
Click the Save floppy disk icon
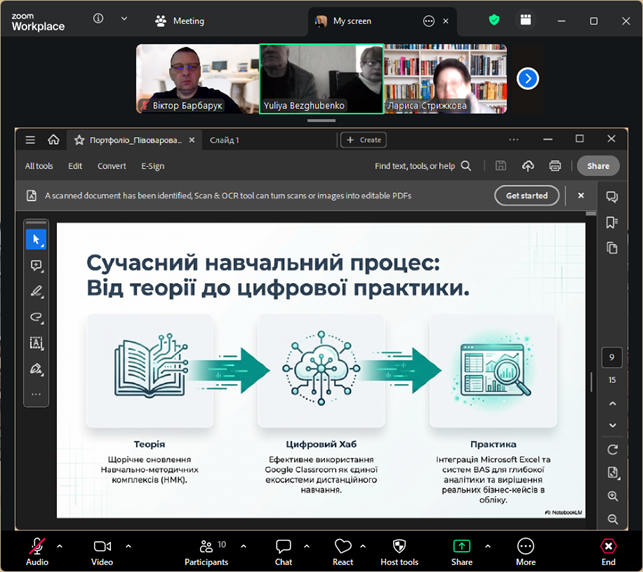[x=500, y=166]
